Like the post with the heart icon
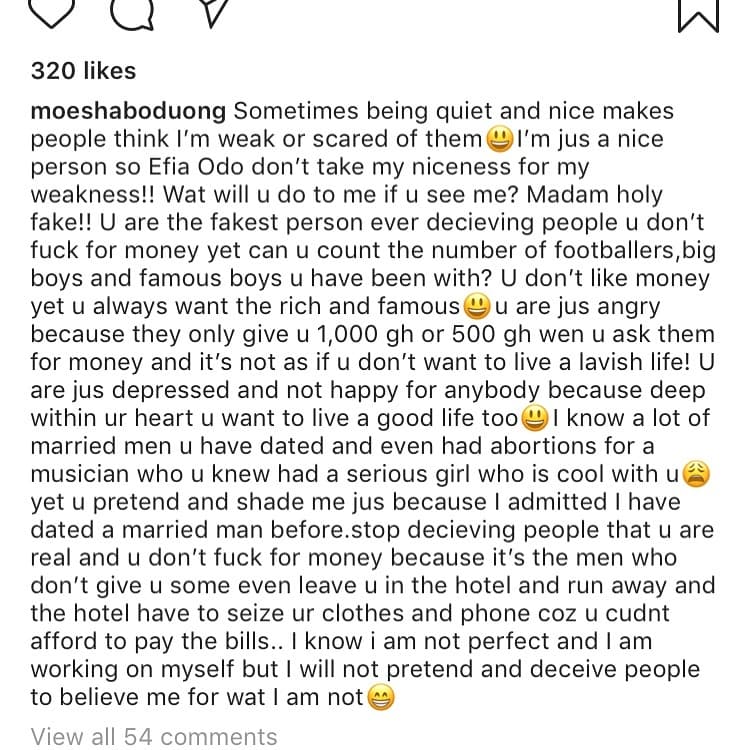Image resolution: width=750 pixels, height=750 pixels. (x=52, y=12)
